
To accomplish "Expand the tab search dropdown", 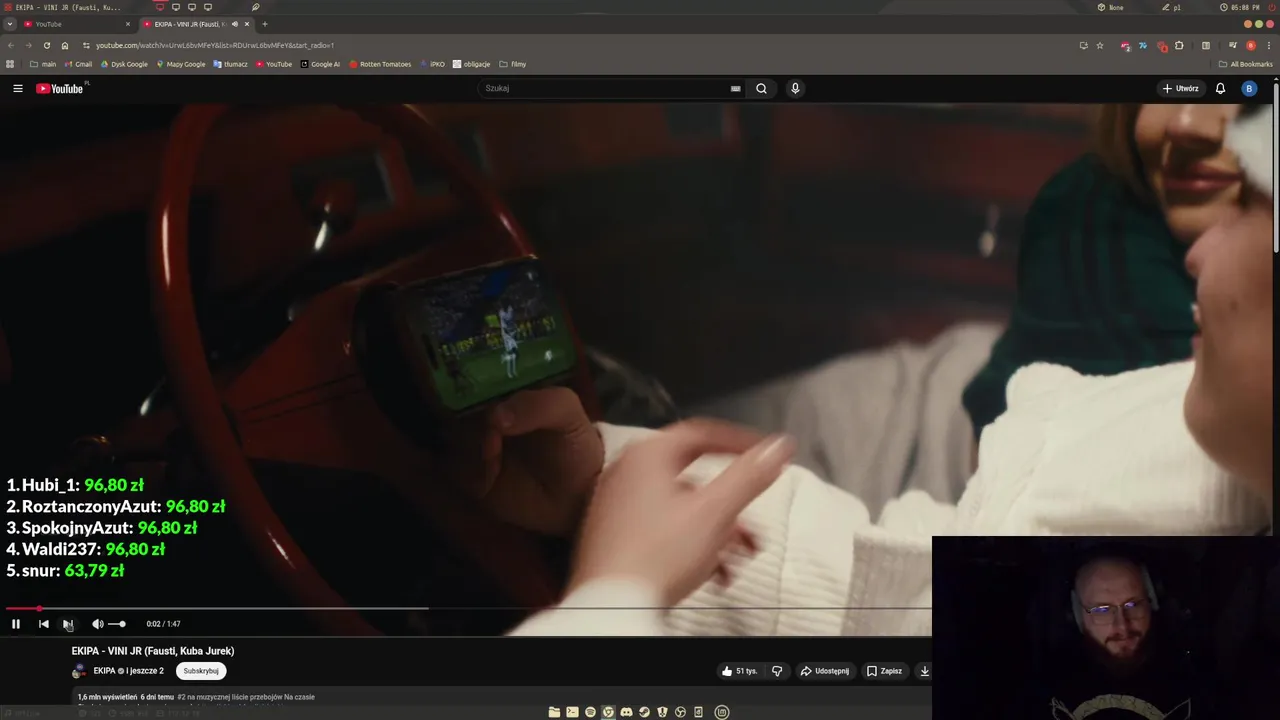I will 9,24.
